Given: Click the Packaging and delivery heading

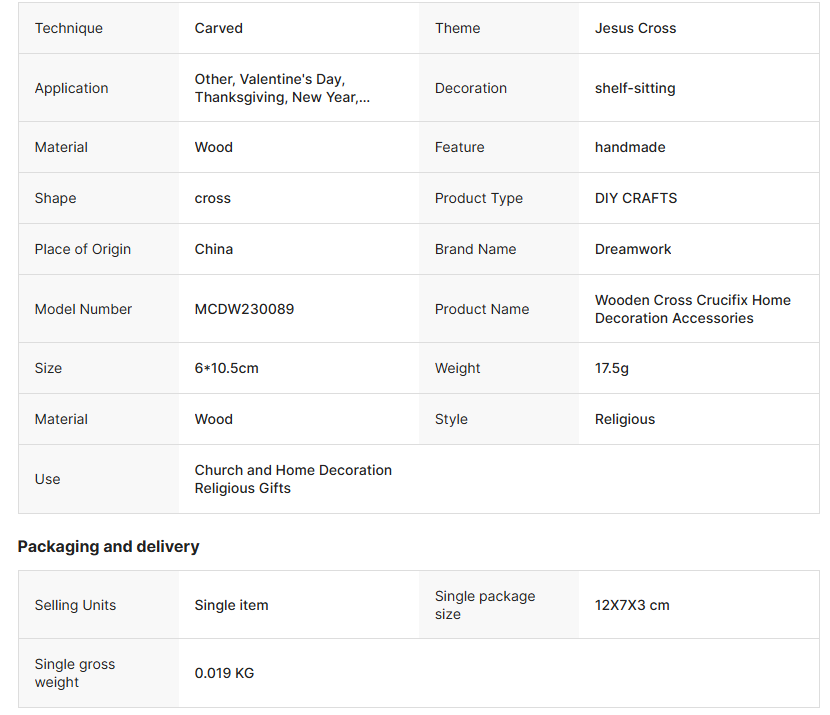Looking at the screenshot, I should [x=108, y=546].
